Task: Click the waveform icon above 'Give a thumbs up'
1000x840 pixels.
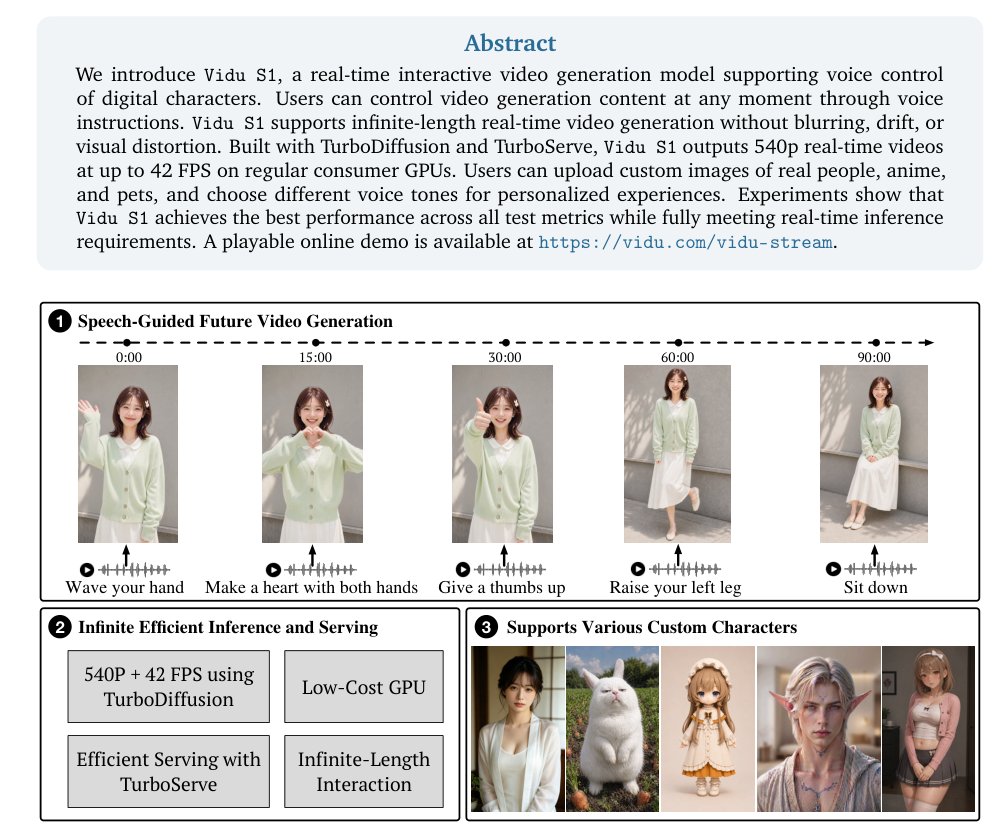Action: pos(510,569)
